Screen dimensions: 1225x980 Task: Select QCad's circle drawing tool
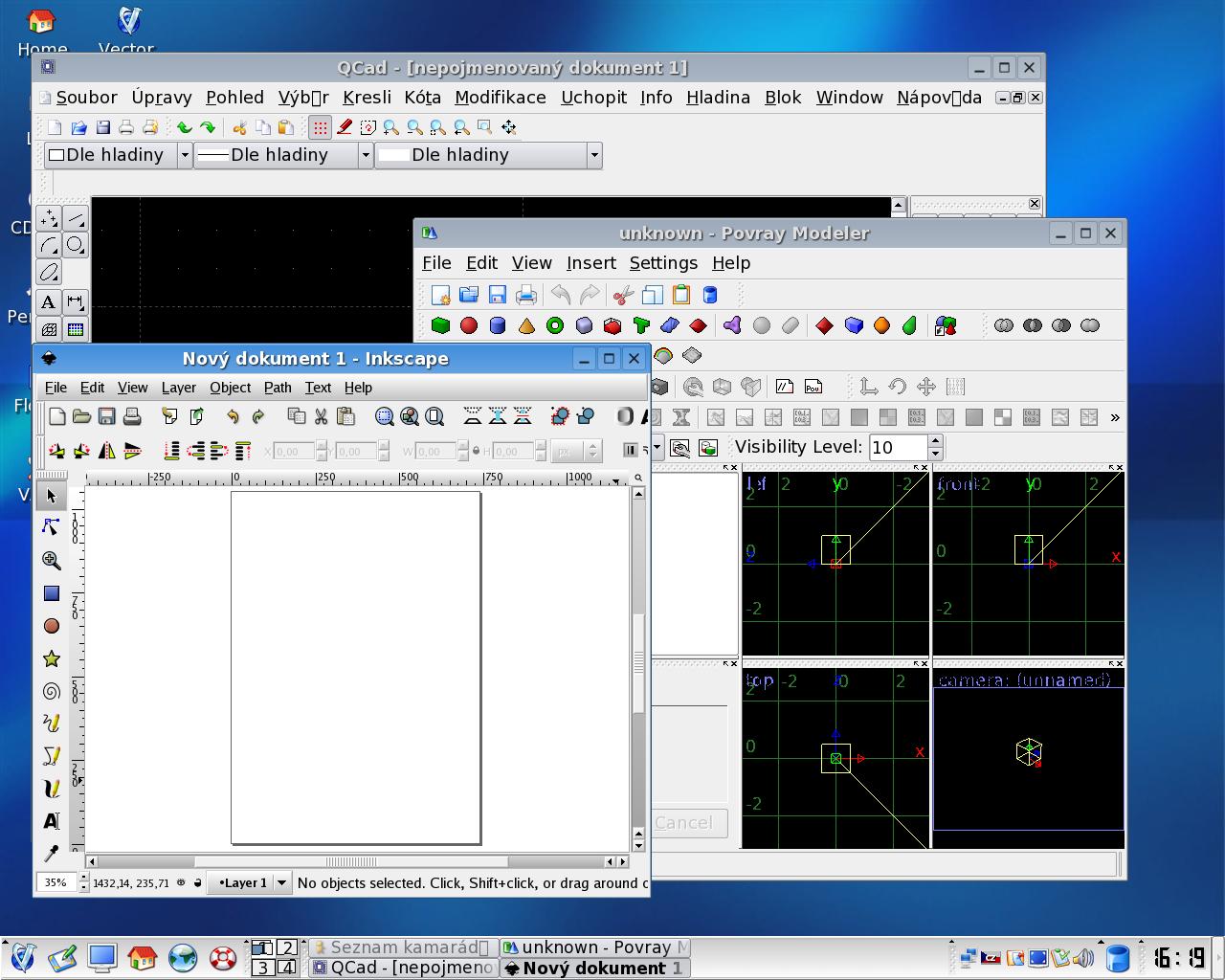pyautogui.click(x=76, y=245)
